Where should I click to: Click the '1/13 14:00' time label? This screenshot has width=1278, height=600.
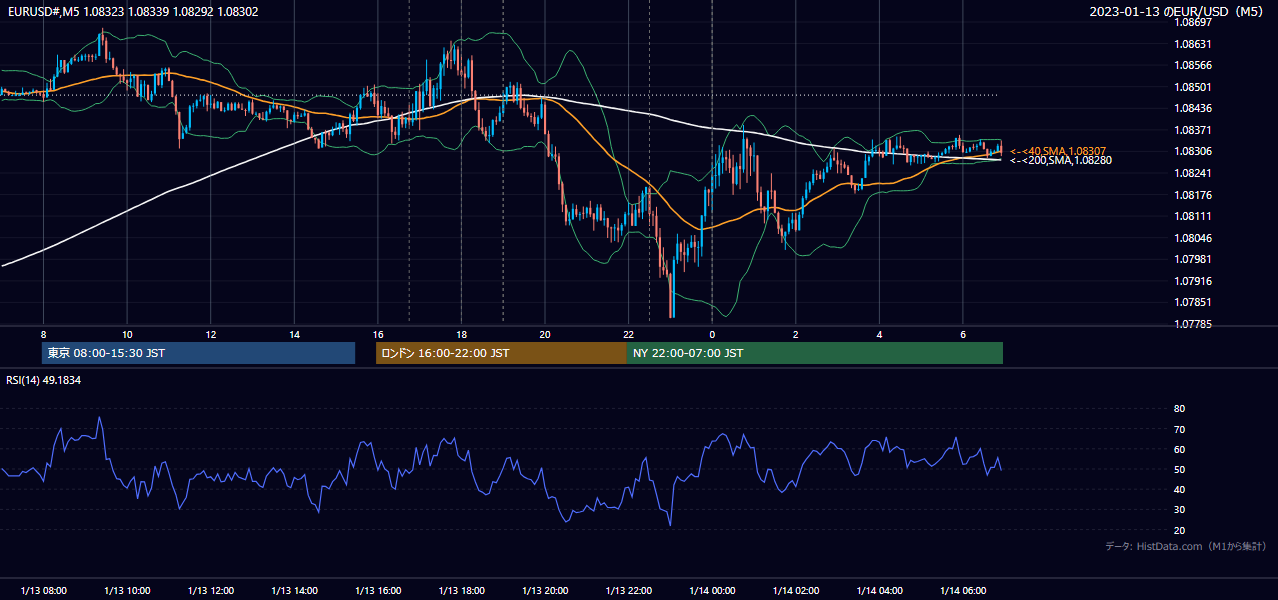pos(294,591)
